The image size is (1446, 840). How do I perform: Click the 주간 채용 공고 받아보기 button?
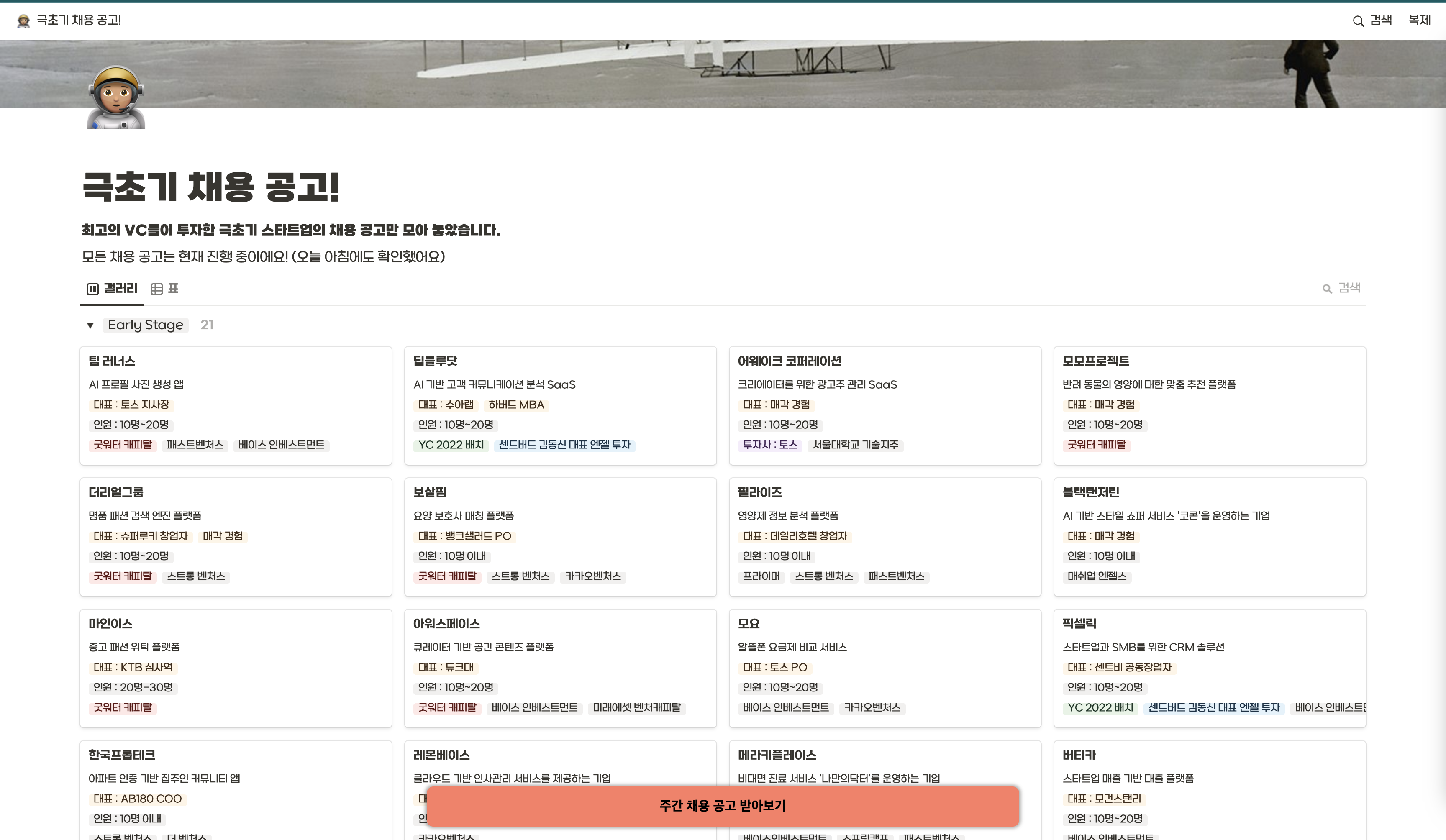(723, 806)
